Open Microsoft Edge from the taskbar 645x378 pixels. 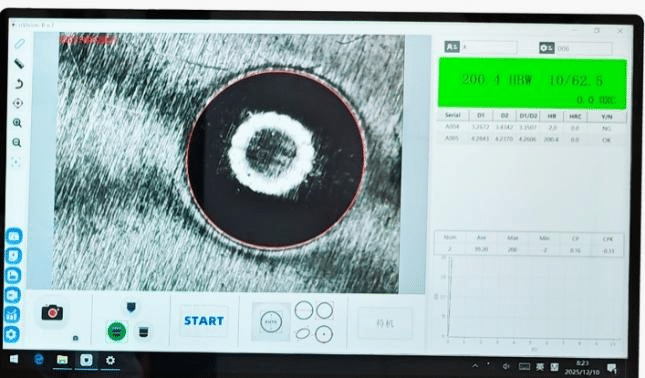click(39, 359)
